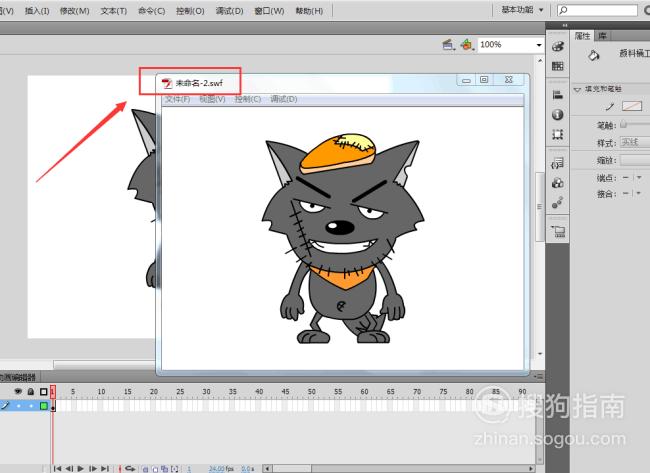Collapse the Fill and Stroke section
The image size is (650, 473).
[577, 89]
